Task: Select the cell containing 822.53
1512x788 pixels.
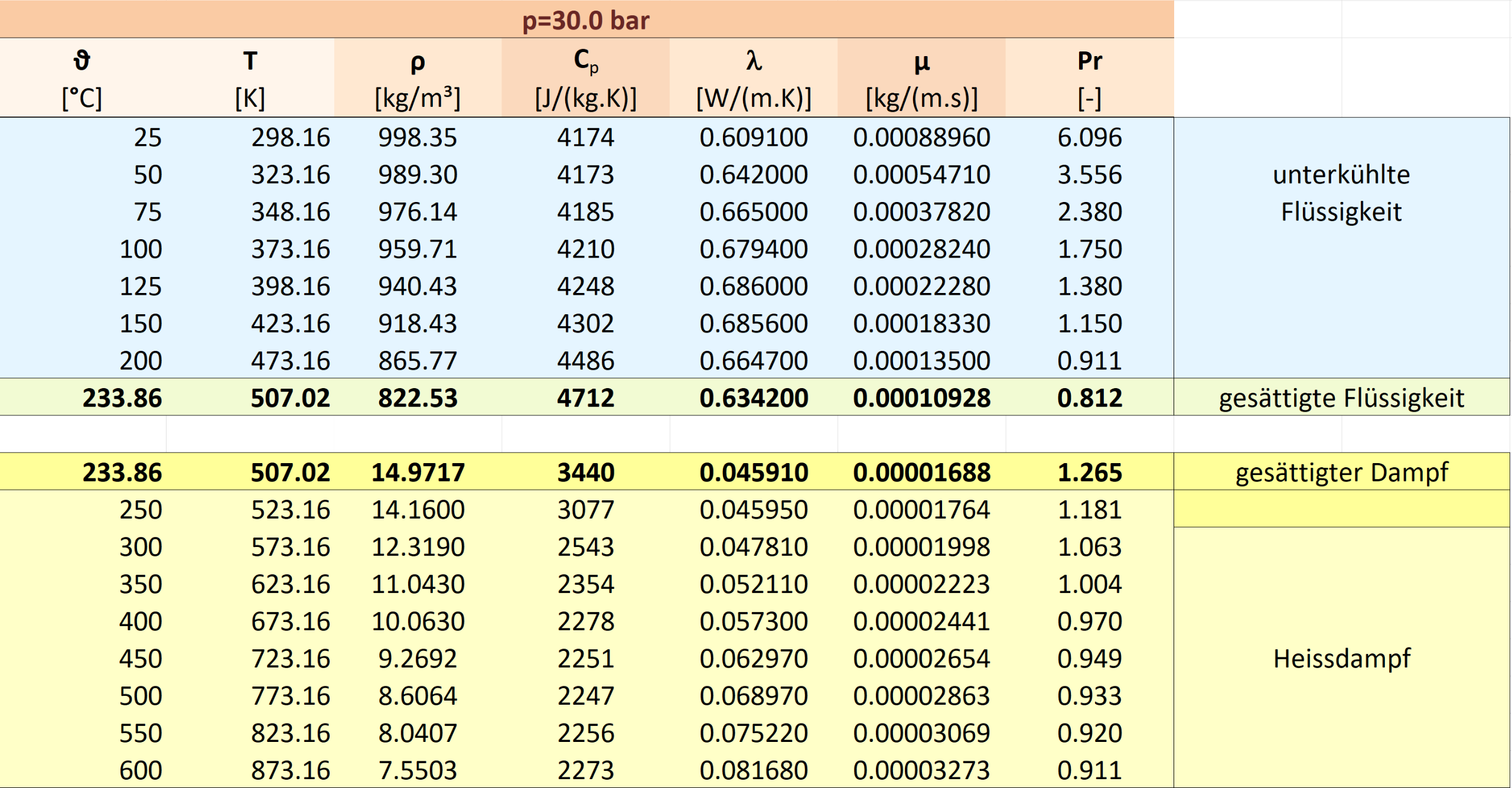Action: pyautogui.click(x=418, y=398)
